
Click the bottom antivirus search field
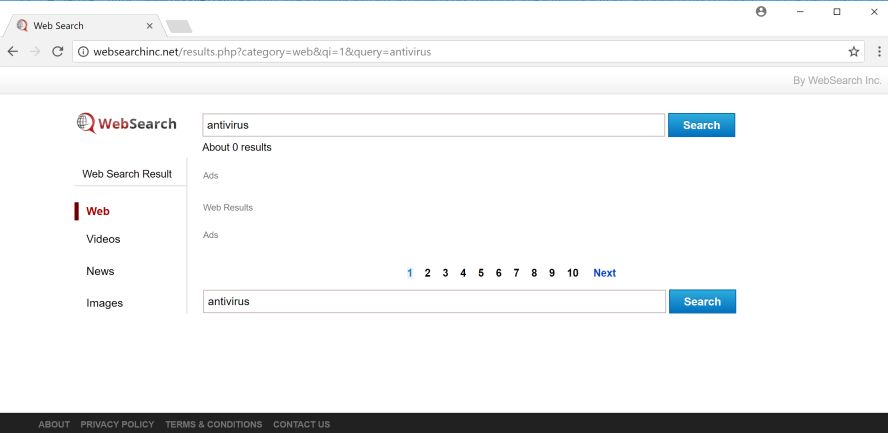(434, 301)
